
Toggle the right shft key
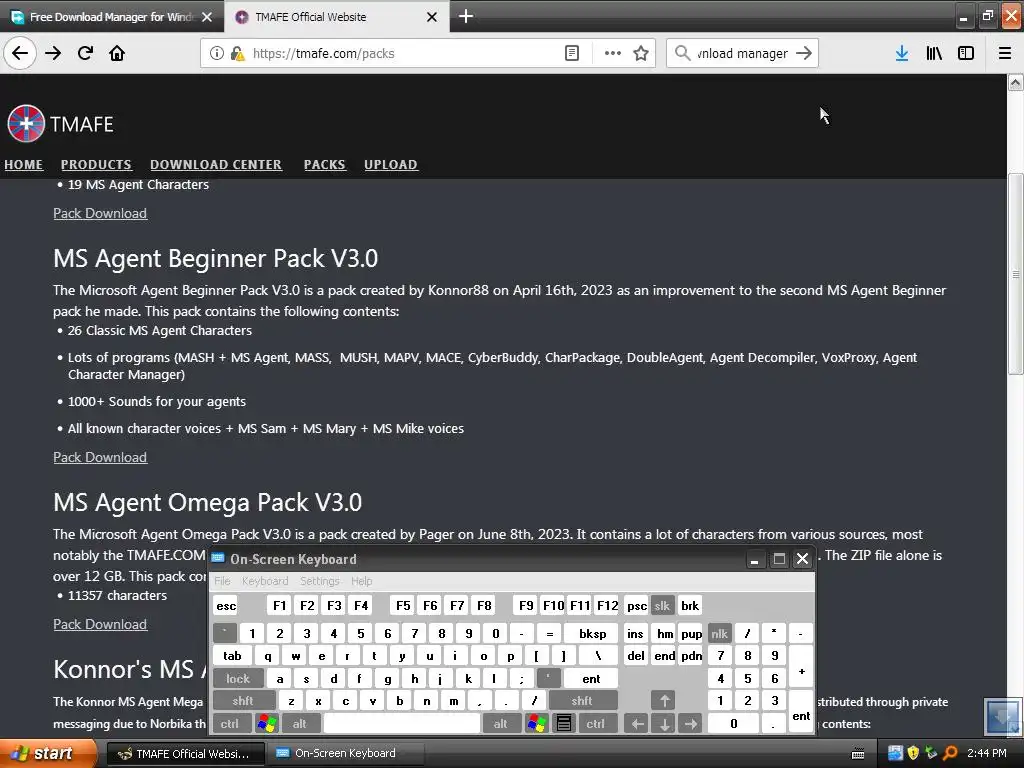coord(583,701)
